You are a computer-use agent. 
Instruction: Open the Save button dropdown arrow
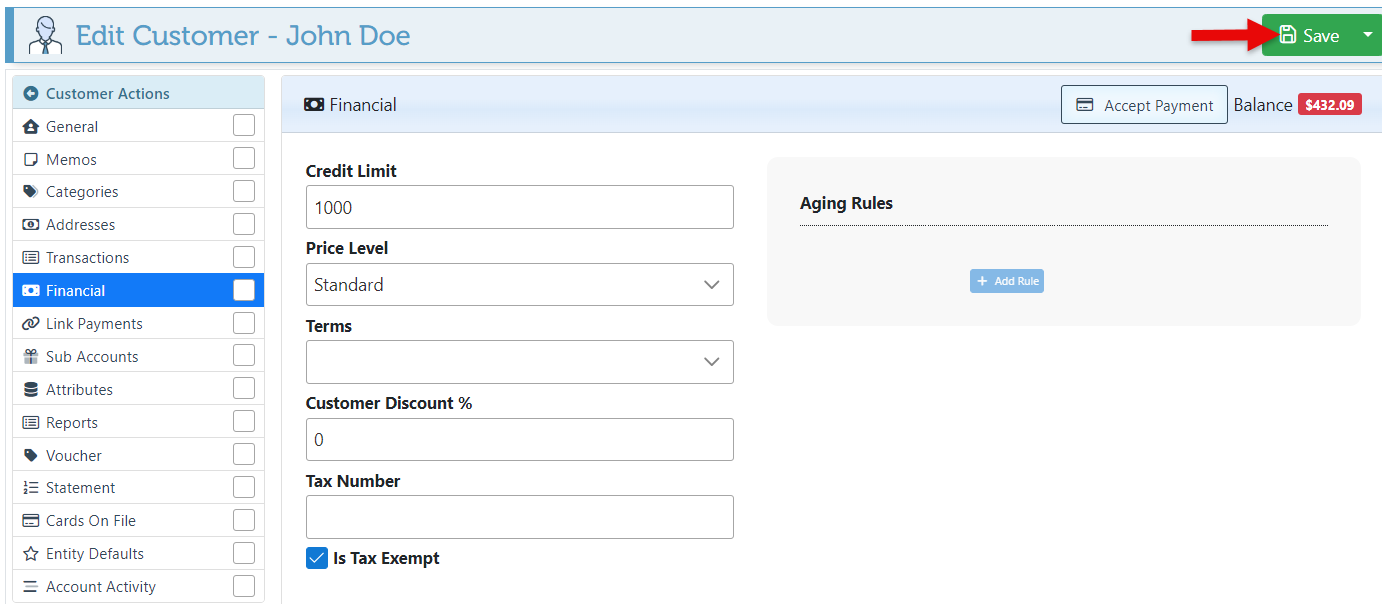1367,35
